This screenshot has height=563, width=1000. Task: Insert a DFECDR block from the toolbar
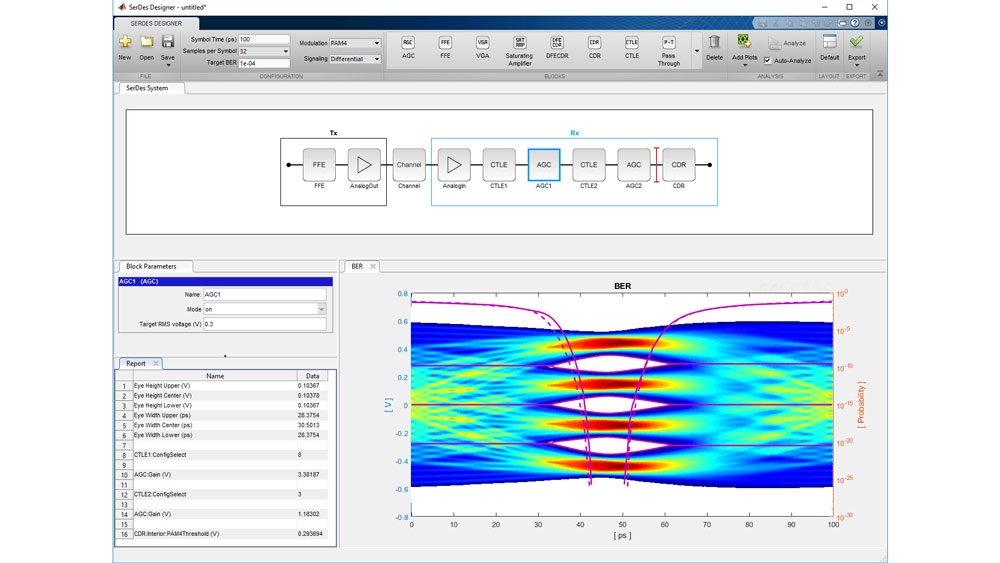coord(557,48)
